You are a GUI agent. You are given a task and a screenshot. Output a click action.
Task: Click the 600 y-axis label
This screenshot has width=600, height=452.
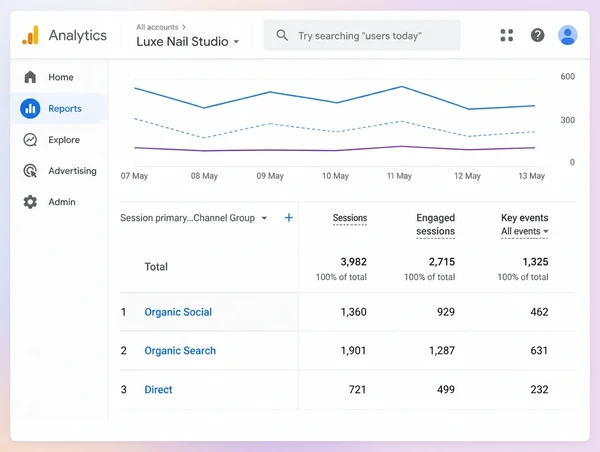point(567,77)
